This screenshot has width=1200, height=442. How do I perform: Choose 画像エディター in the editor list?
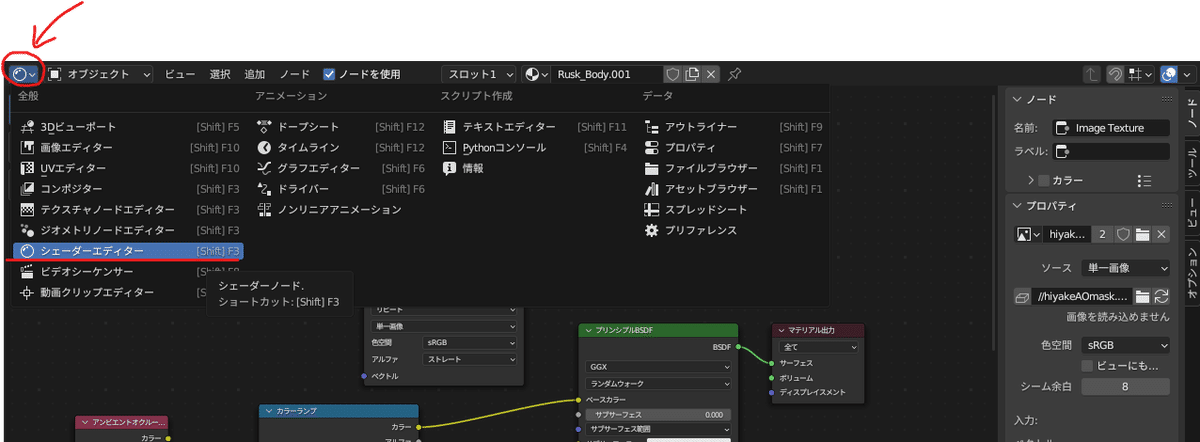128,147
